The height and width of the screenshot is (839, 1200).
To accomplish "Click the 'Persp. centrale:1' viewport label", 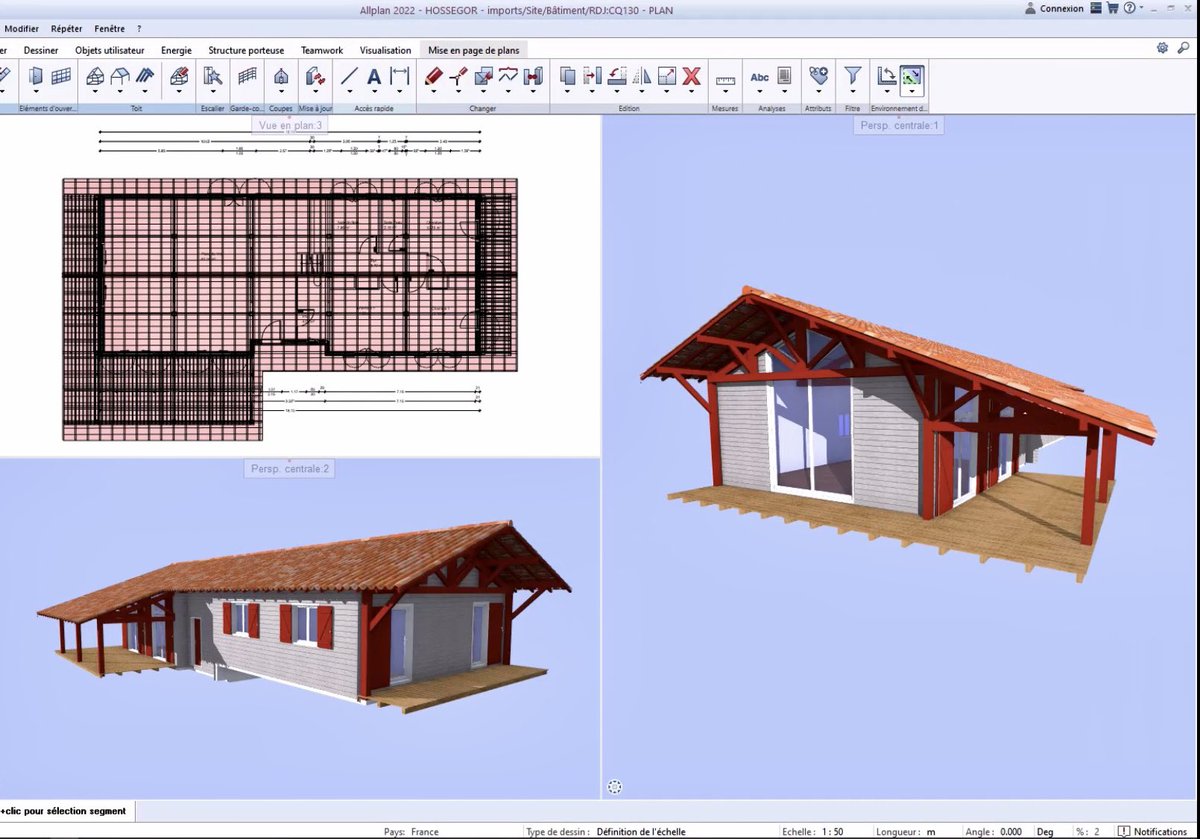I will [x=899, y=125].
